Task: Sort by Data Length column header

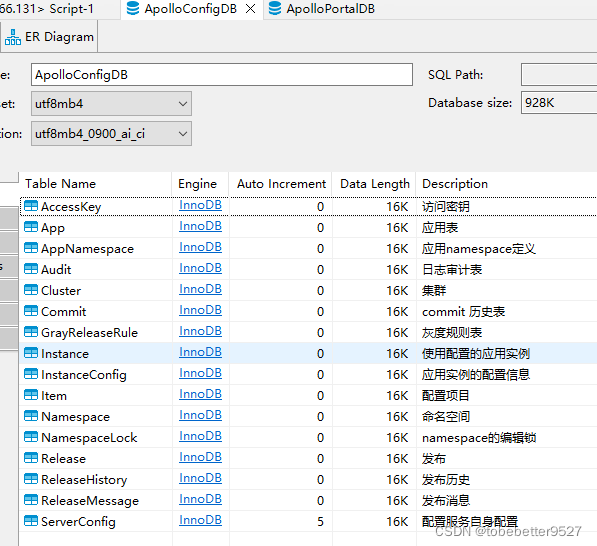Action: [x=374, y=184]
